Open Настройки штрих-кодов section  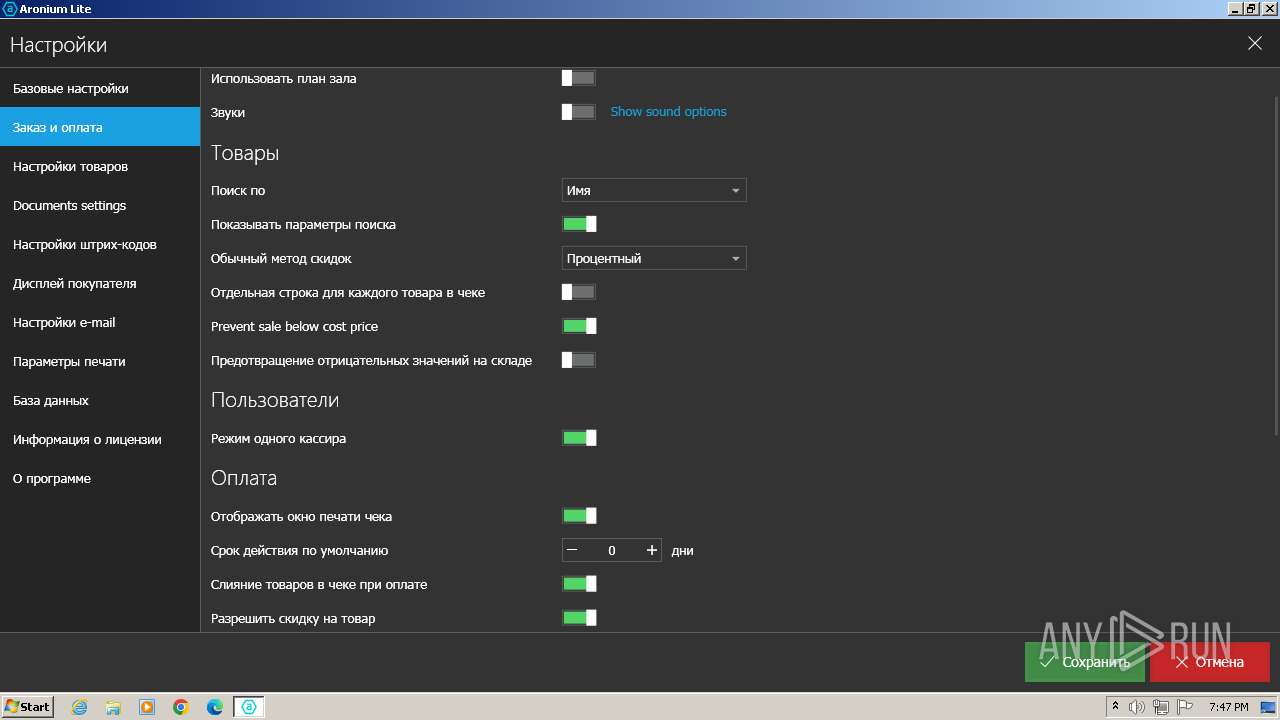tap(100, 244)
